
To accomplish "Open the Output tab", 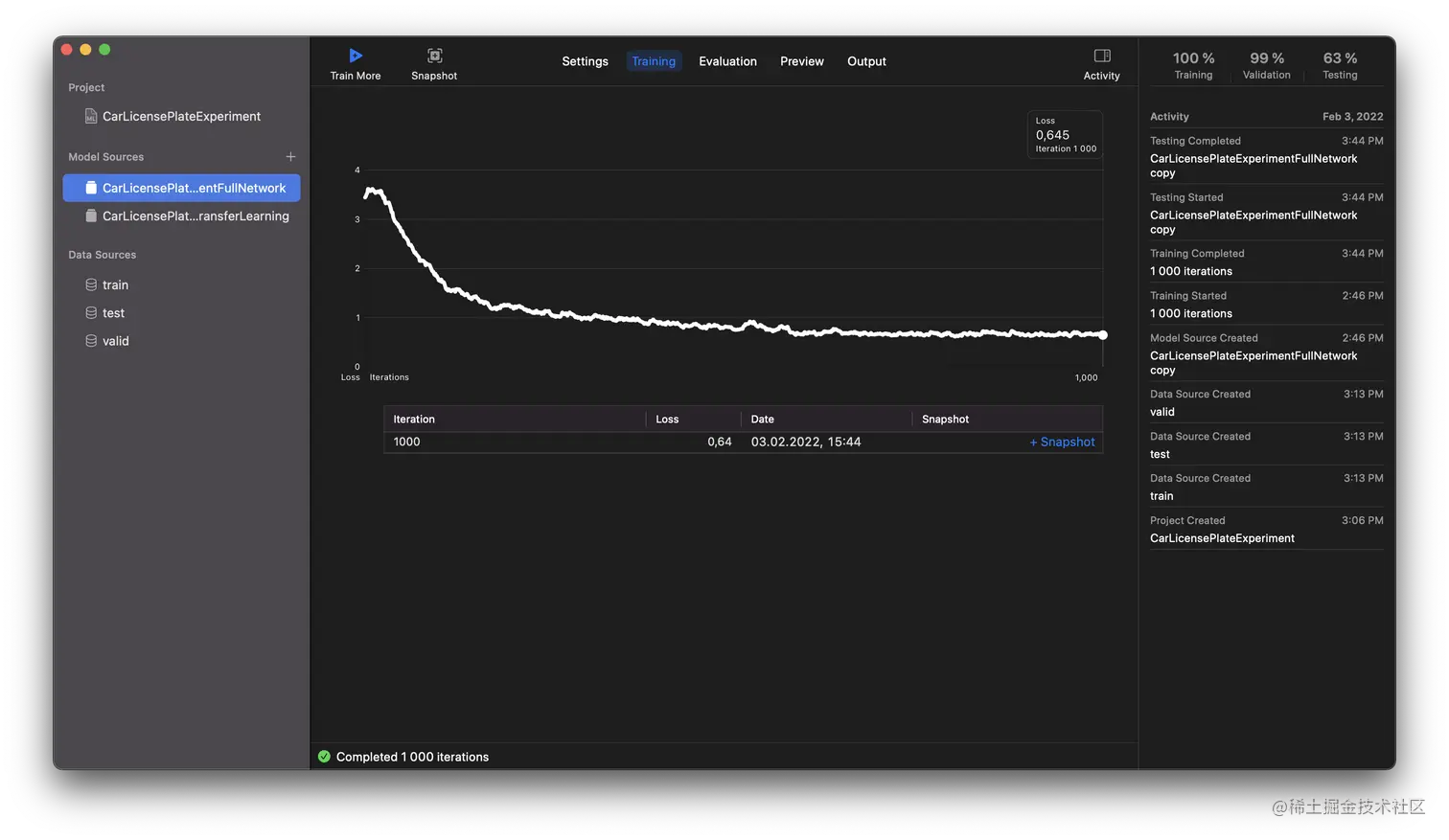I will [x=866, y=60].
